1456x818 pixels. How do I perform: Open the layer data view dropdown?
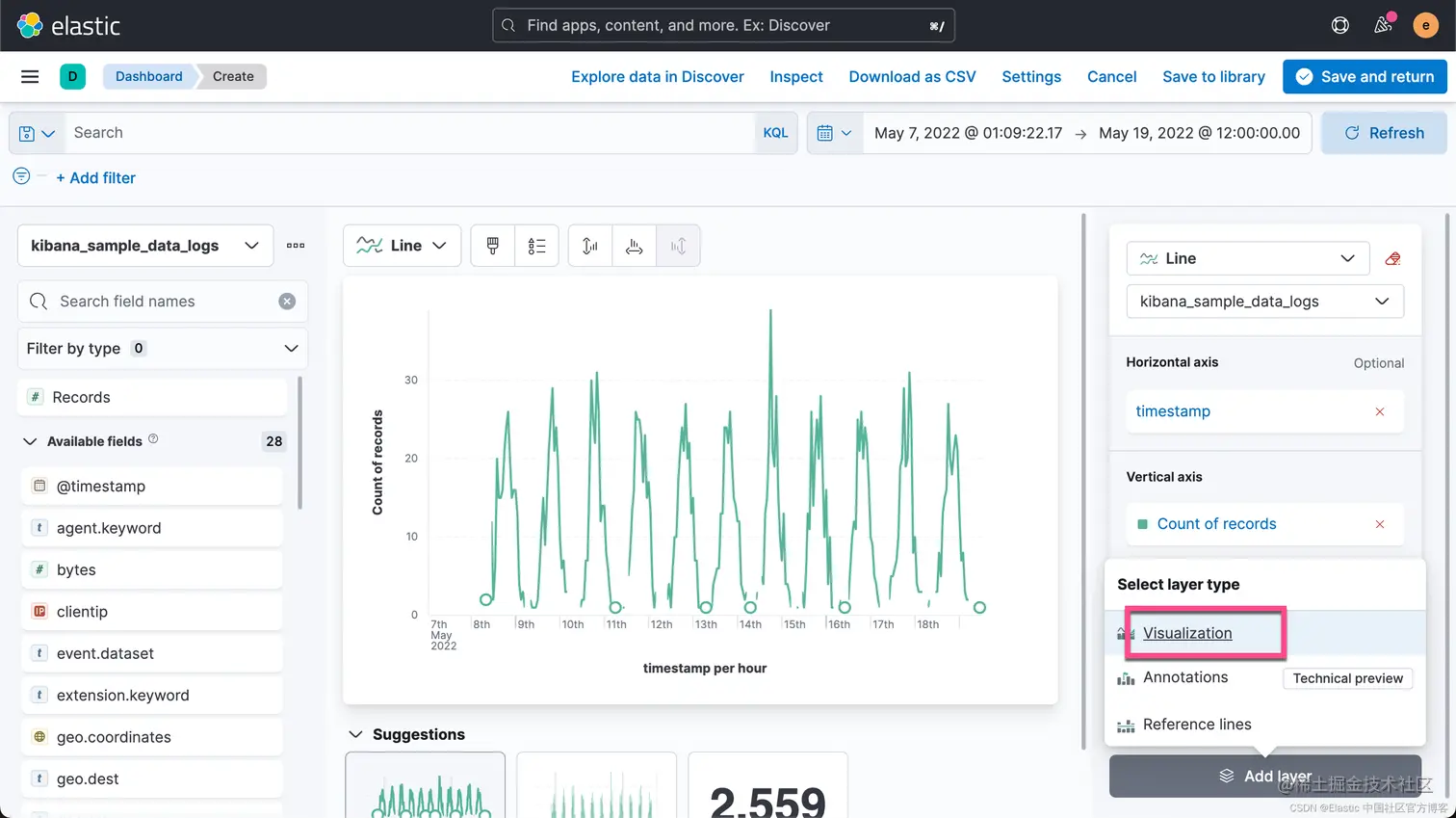click(x=1264, y=302)
